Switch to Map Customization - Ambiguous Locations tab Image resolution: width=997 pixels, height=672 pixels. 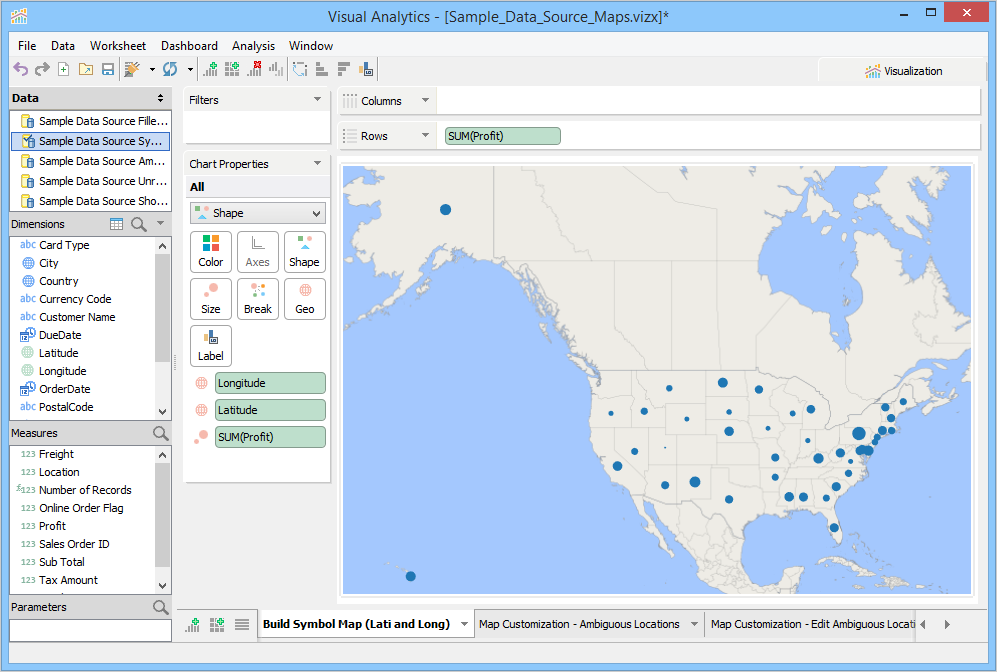click(x=579, y=624)
